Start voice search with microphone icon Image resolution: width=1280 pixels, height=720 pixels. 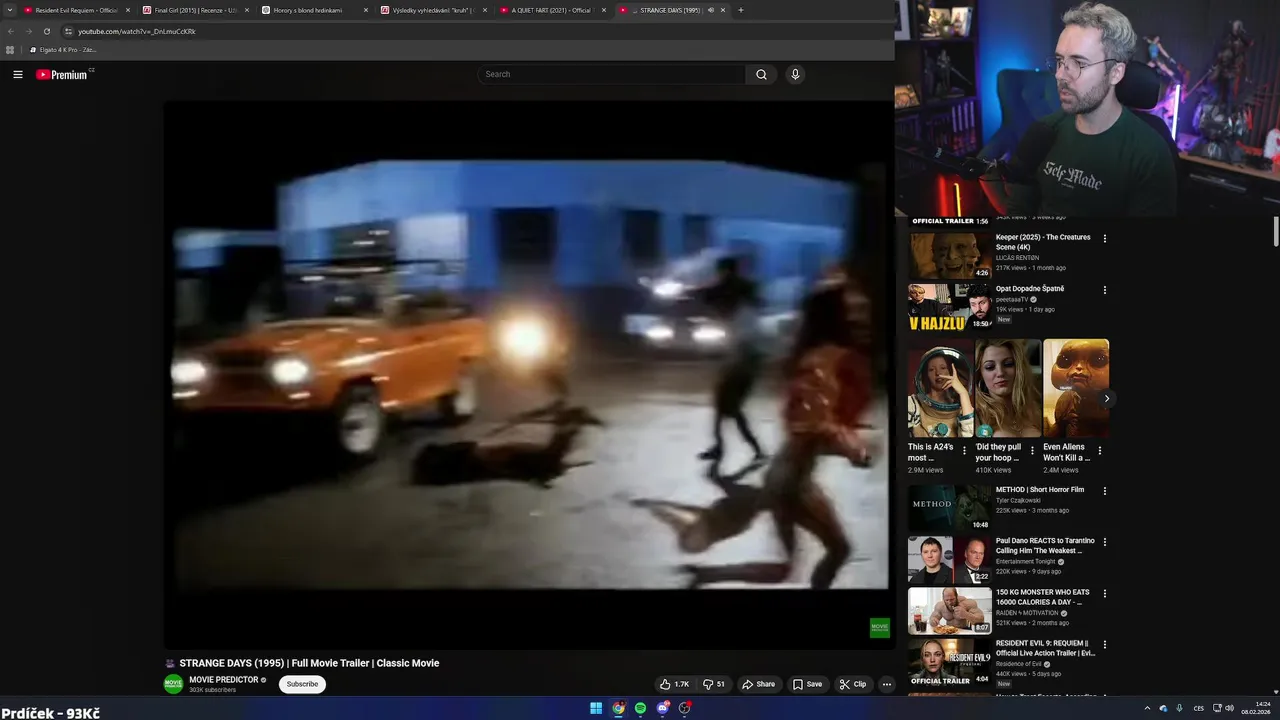click(x=795, y=74)
